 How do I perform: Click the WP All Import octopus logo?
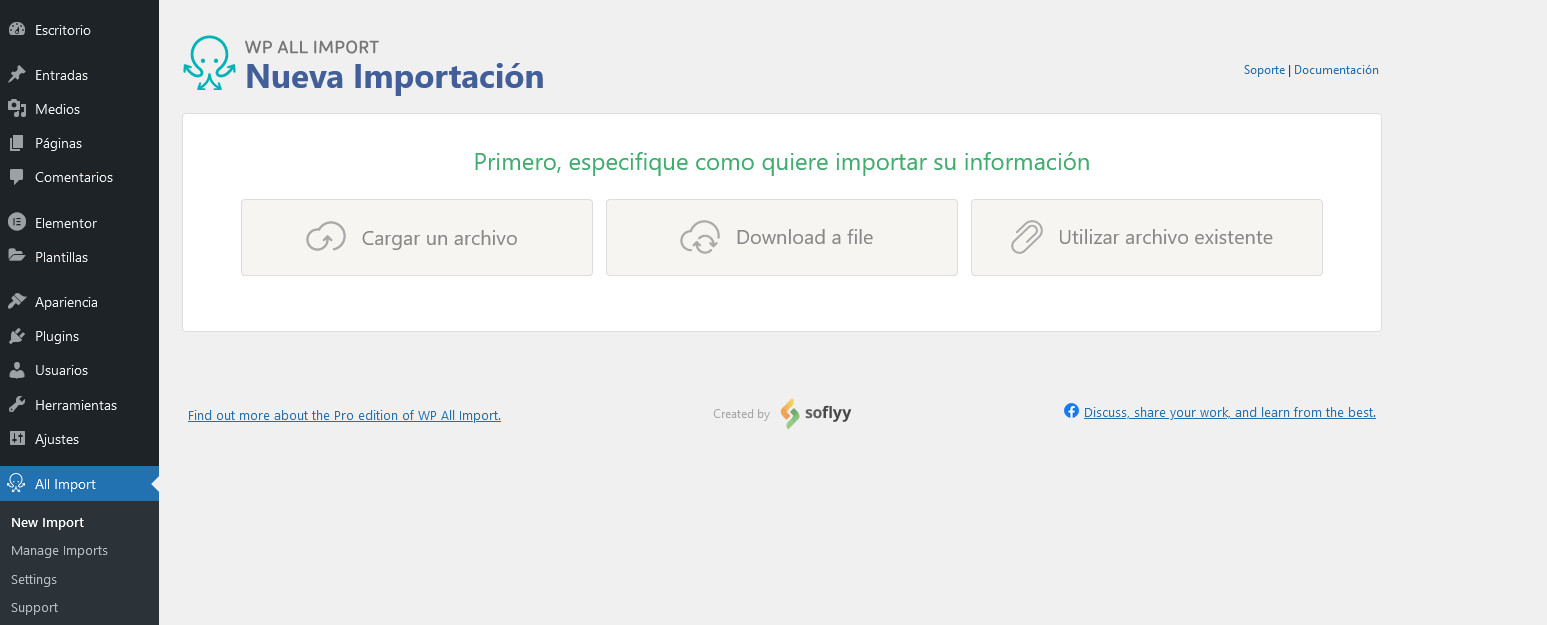pyautogui.click(x=209, y=64)
